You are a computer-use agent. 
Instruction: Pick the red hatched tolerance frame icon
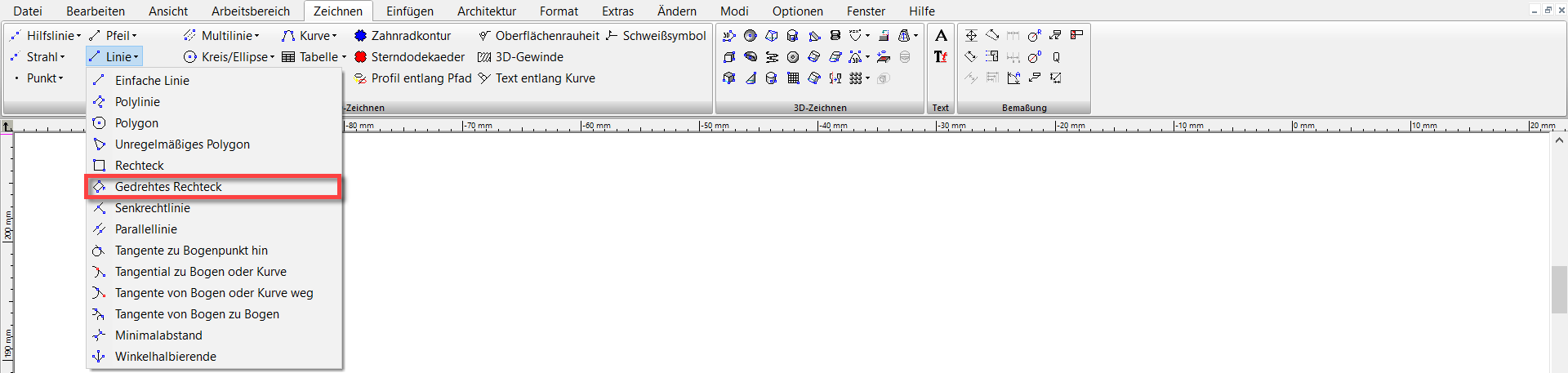pos(1076,34)
